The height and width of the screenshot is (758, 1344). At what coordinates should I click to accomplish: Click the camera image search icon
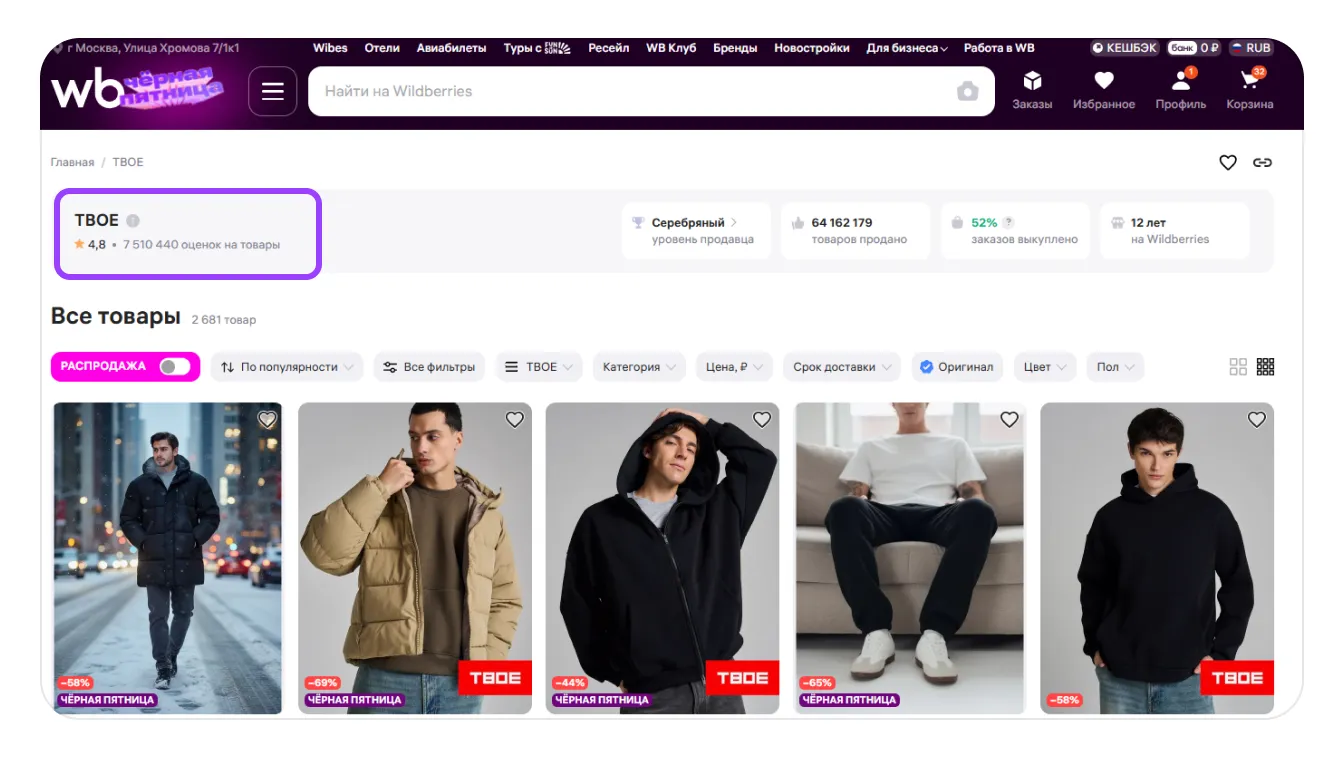click(967, 92)
